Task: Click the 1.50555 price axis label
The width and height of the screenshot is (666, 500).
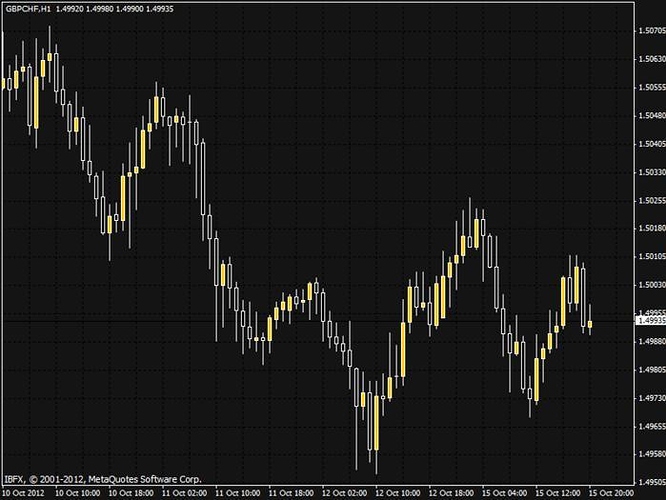Action: [x=652, y=87]
